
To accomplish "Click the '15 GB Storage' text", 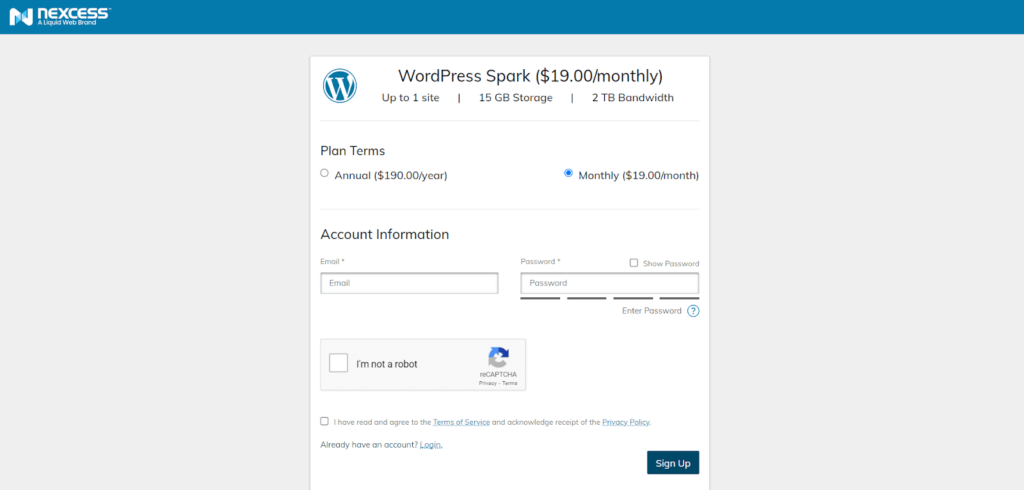I will point(515,98).
